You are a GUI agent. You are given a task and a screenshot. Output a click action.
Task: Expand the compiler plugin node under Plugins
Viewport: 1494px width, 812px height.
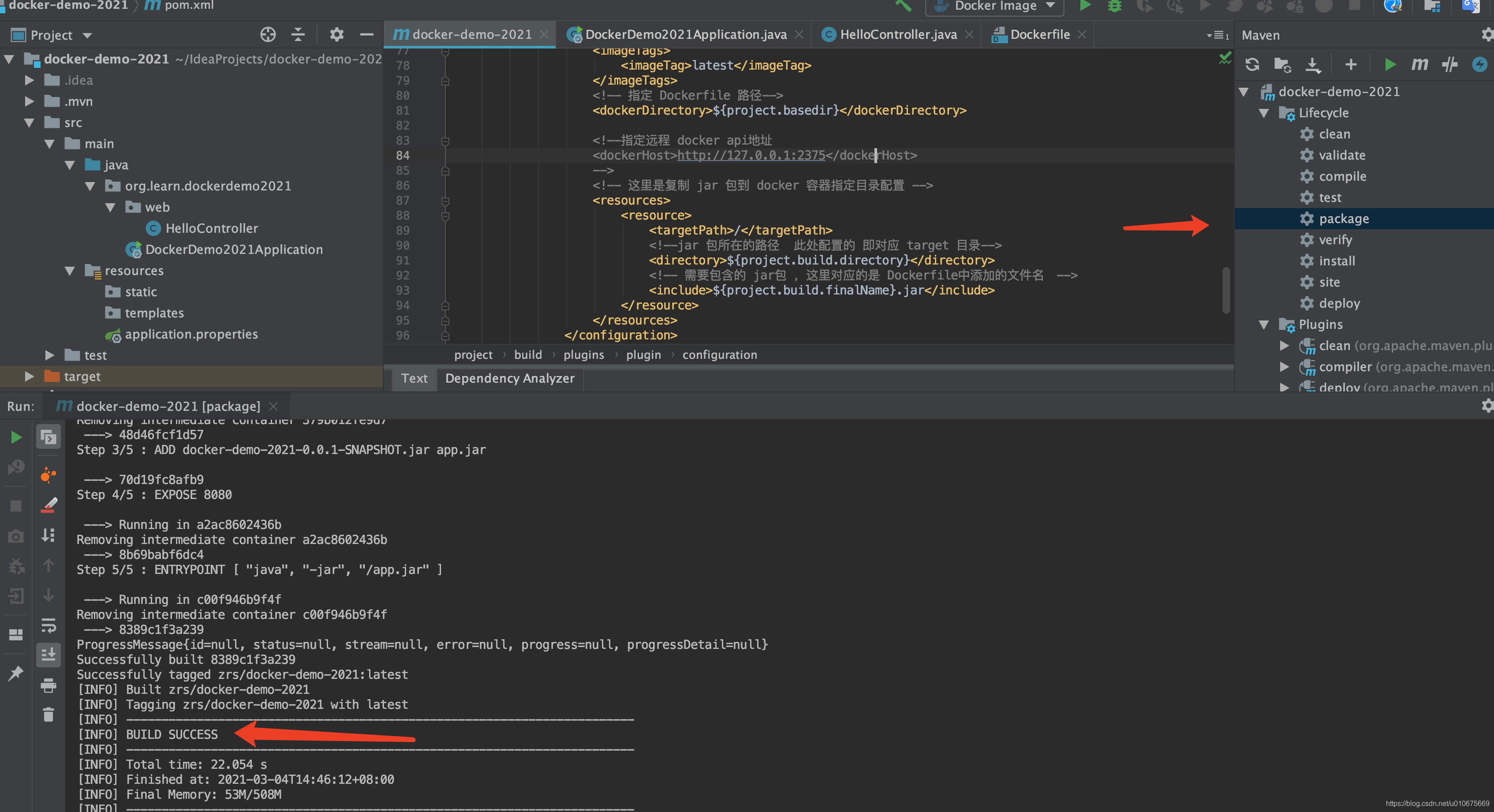pyautogui.click(x=1285, y=367)
